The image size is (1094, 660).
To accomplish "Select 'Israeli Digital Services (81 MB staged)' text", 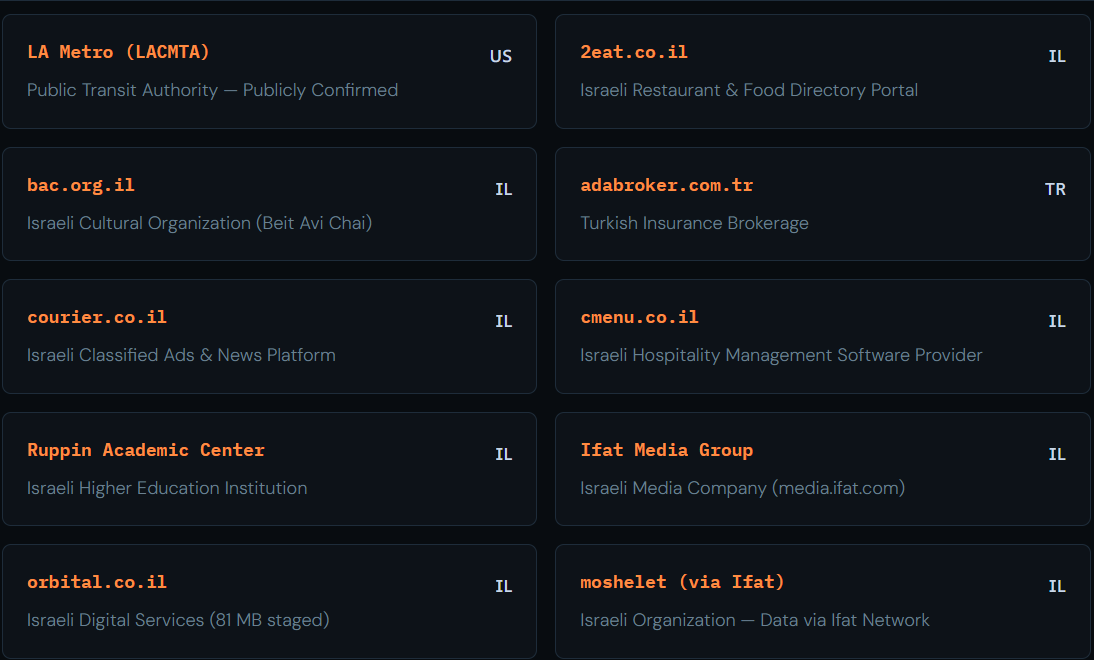I will click(x=178, y=620).
